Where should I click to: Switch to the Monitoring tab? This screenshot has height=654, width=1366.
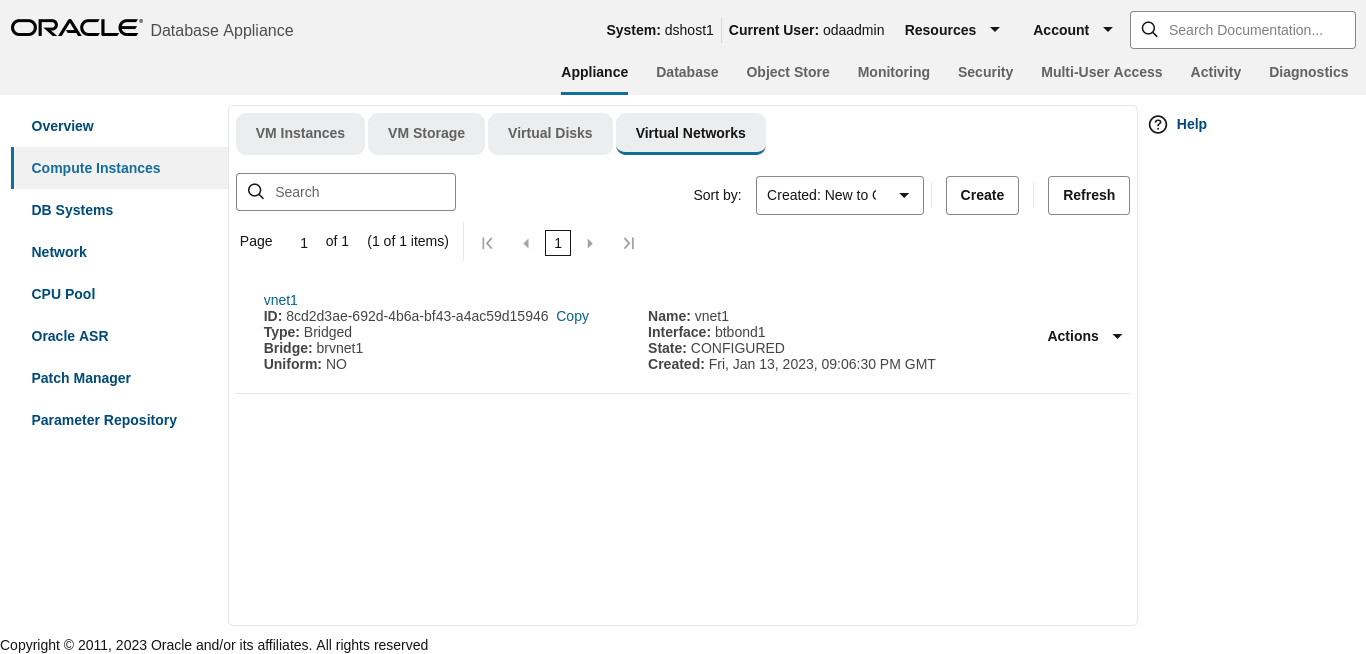[893, 72]
